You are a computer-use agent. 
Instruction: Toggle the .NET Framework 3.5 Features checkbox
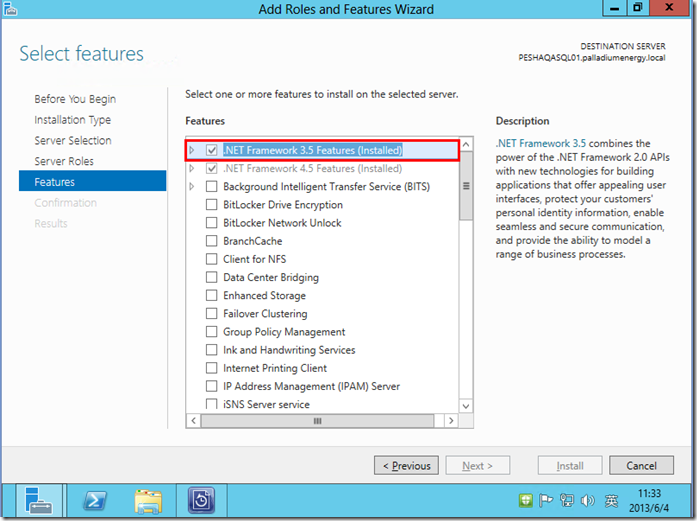pyautogui.click(x=212, y=150)
